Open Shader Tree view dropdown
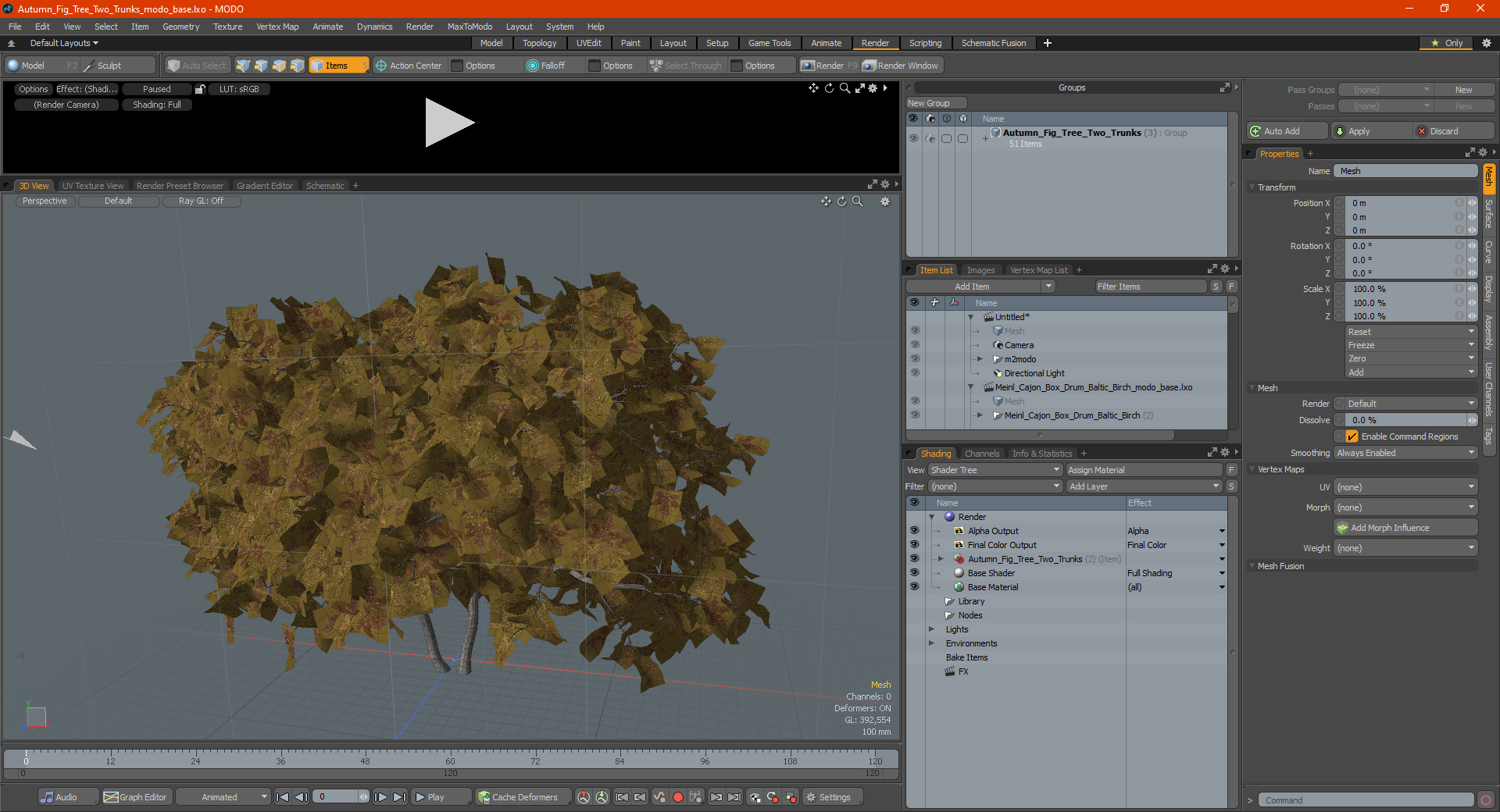This screenshot has height=812, width=1500. click(x=995, y=470)
